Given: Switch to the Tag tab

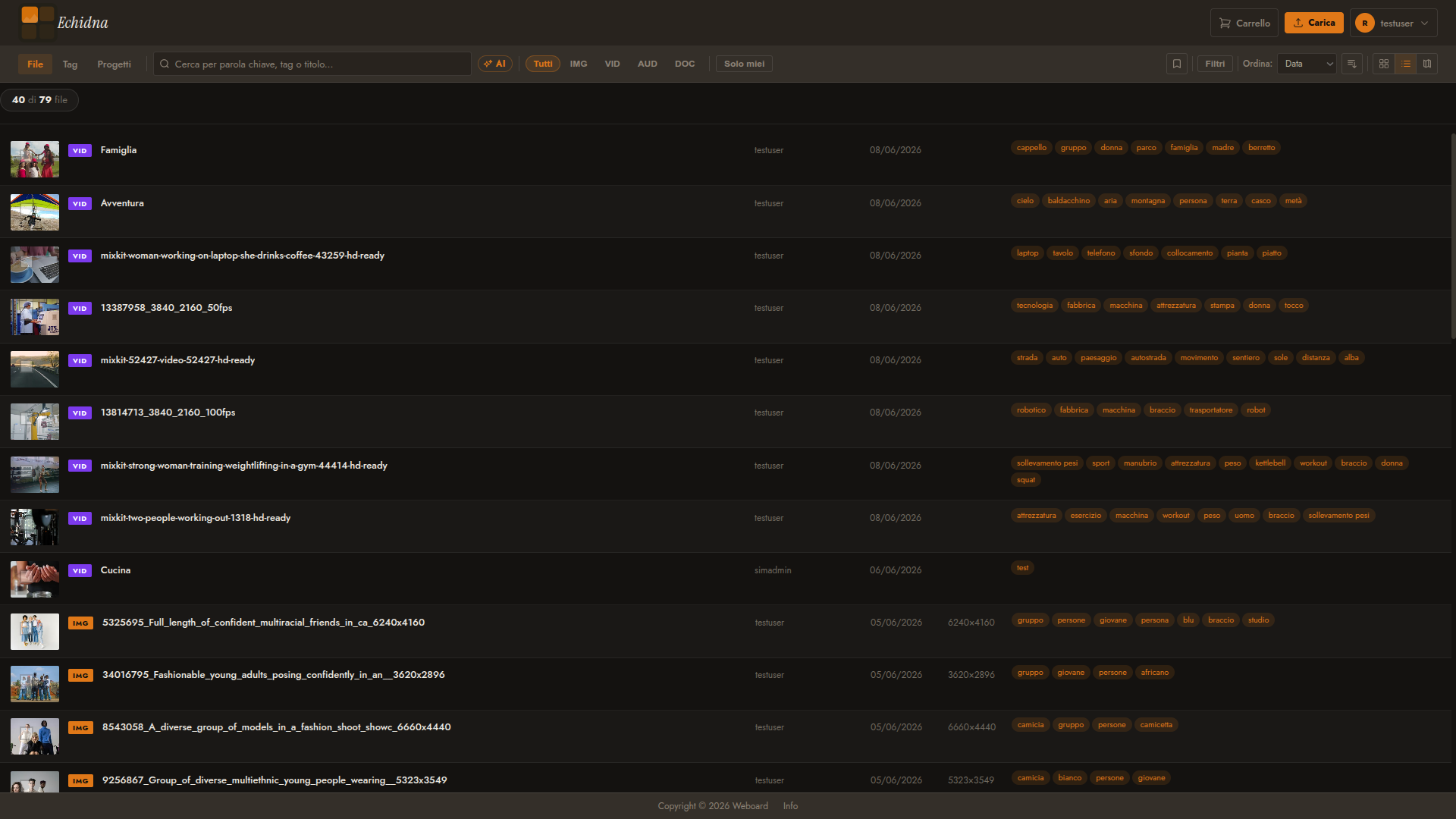Looking at the screenshot, I should click(70, 64).
